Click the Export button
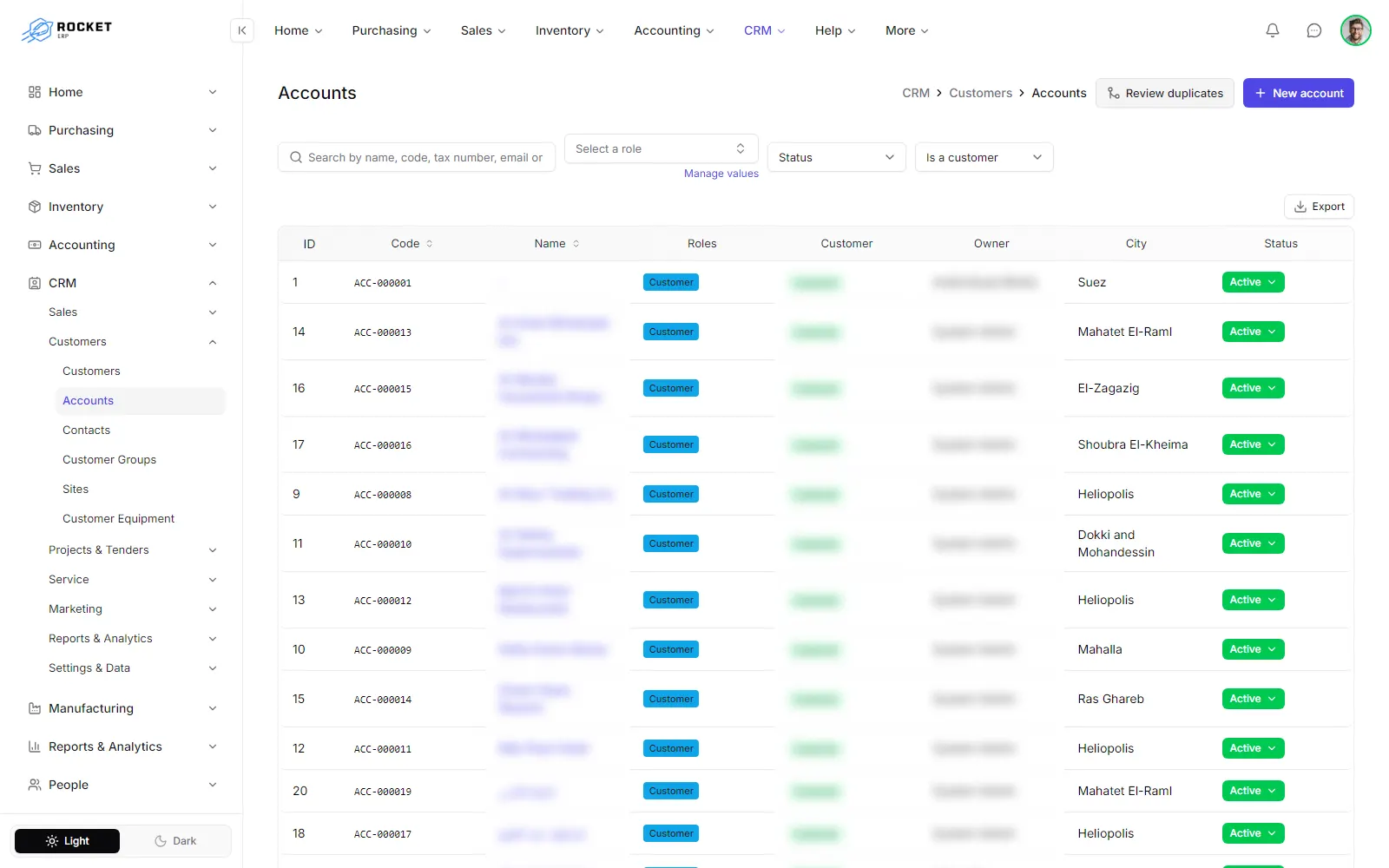 coord(1319,207)
